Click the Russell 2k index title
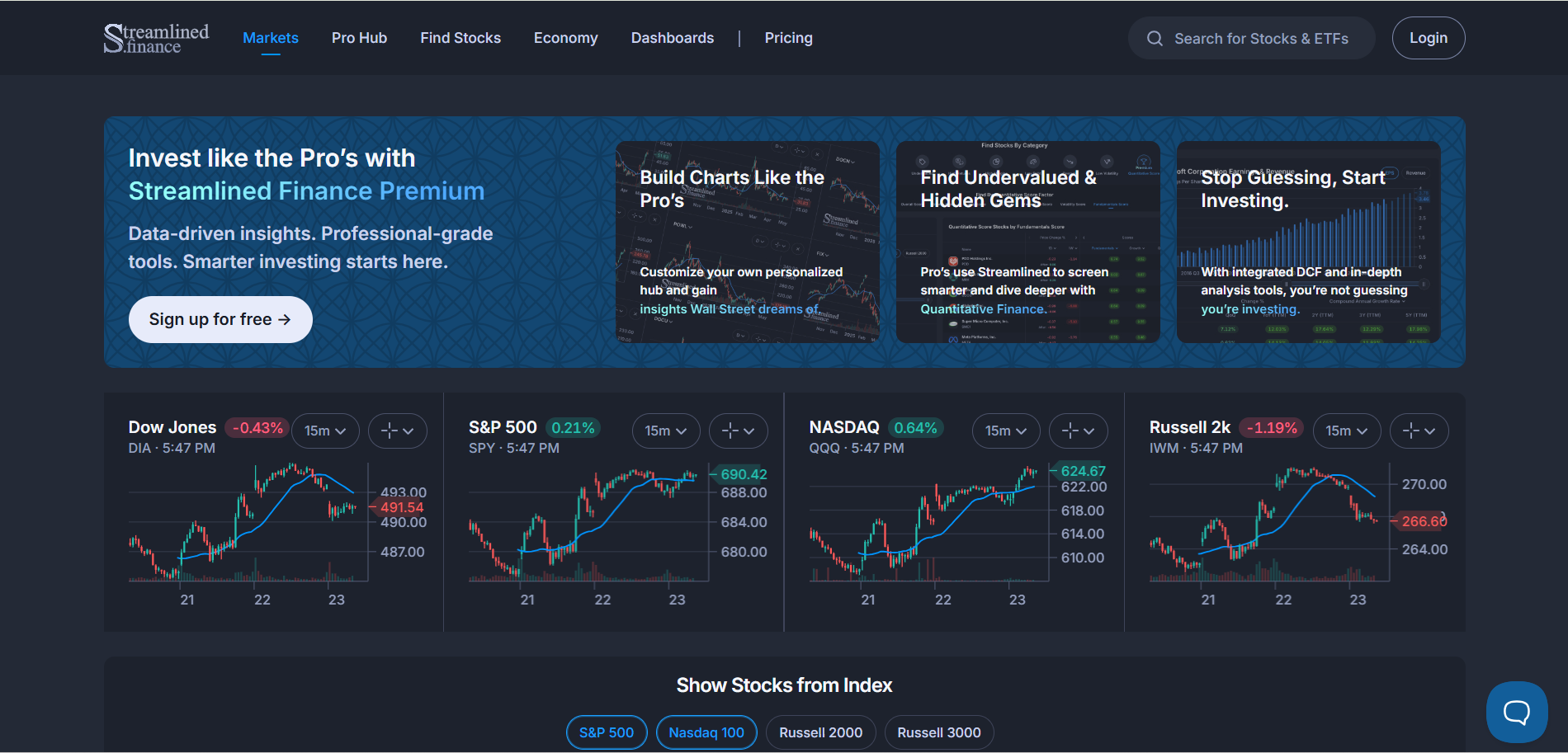The image size is (1568, 753). [1190, 427]
